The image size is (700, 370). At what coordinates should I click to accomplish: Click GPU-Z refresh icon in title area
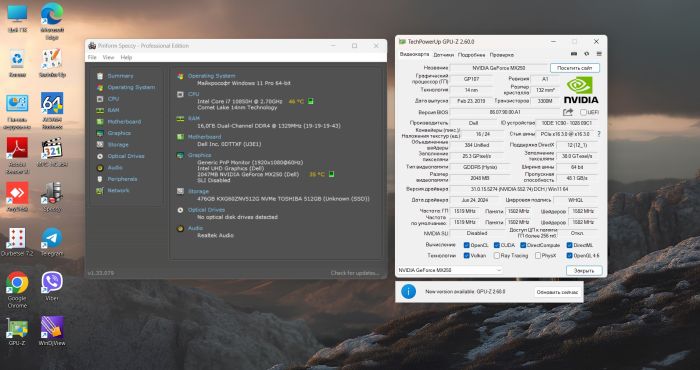click(x=587, y=54)
